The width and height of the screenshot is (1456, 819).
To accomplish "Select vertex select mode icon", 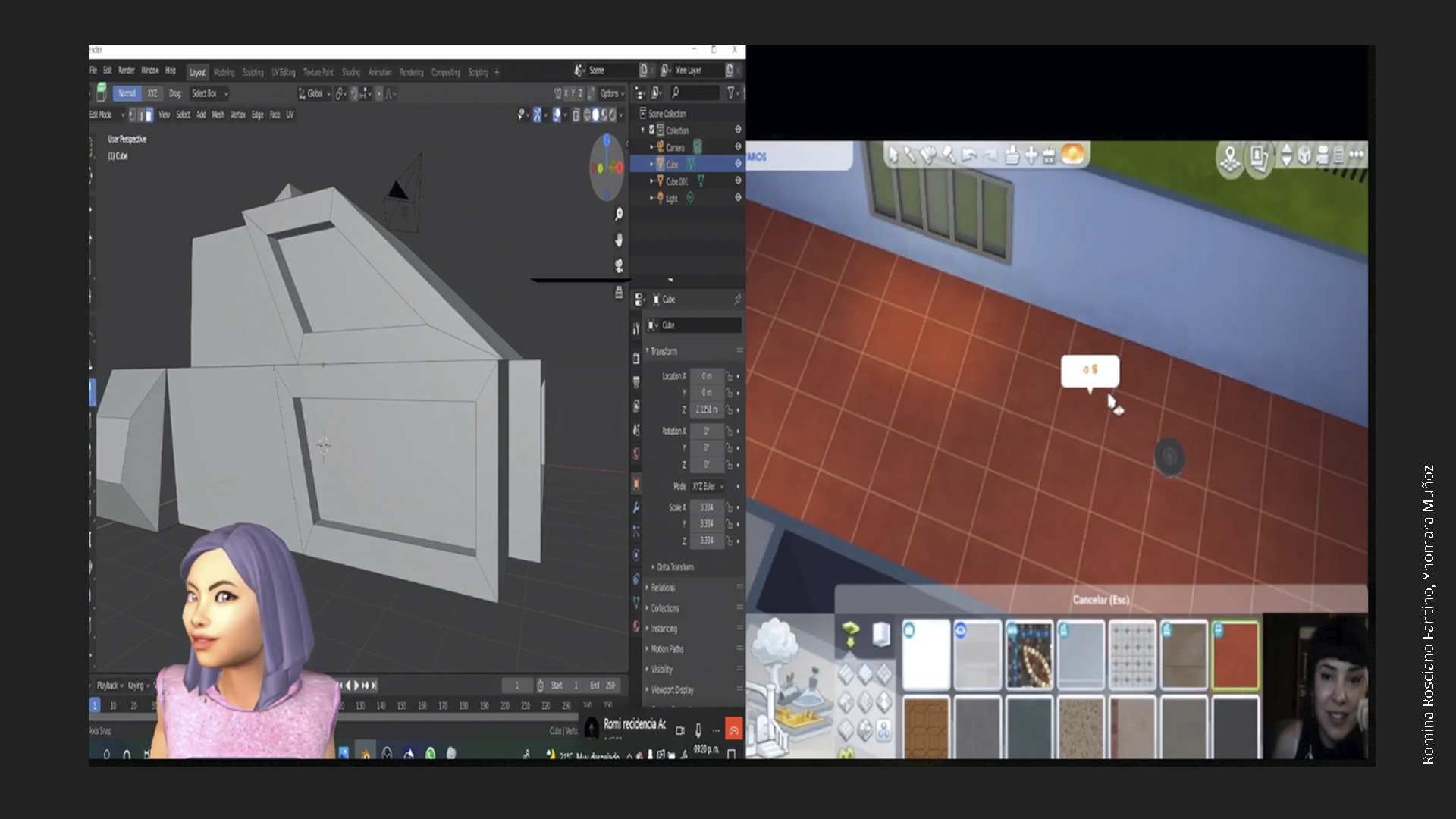I will click(132, 115).
